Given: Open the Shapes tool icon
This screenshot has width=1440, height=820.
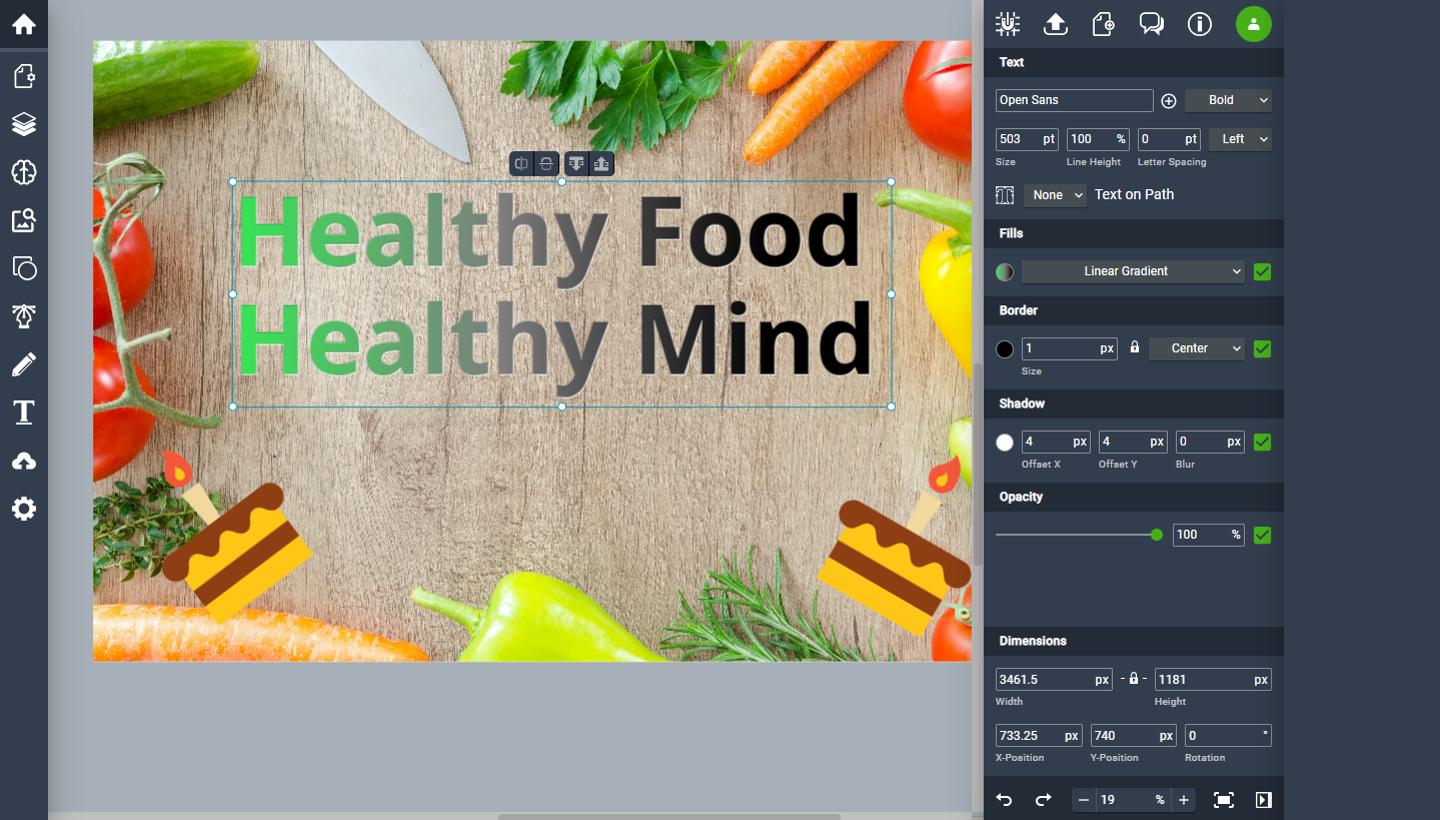Looking at the screenshot, I should click(24, 268).
